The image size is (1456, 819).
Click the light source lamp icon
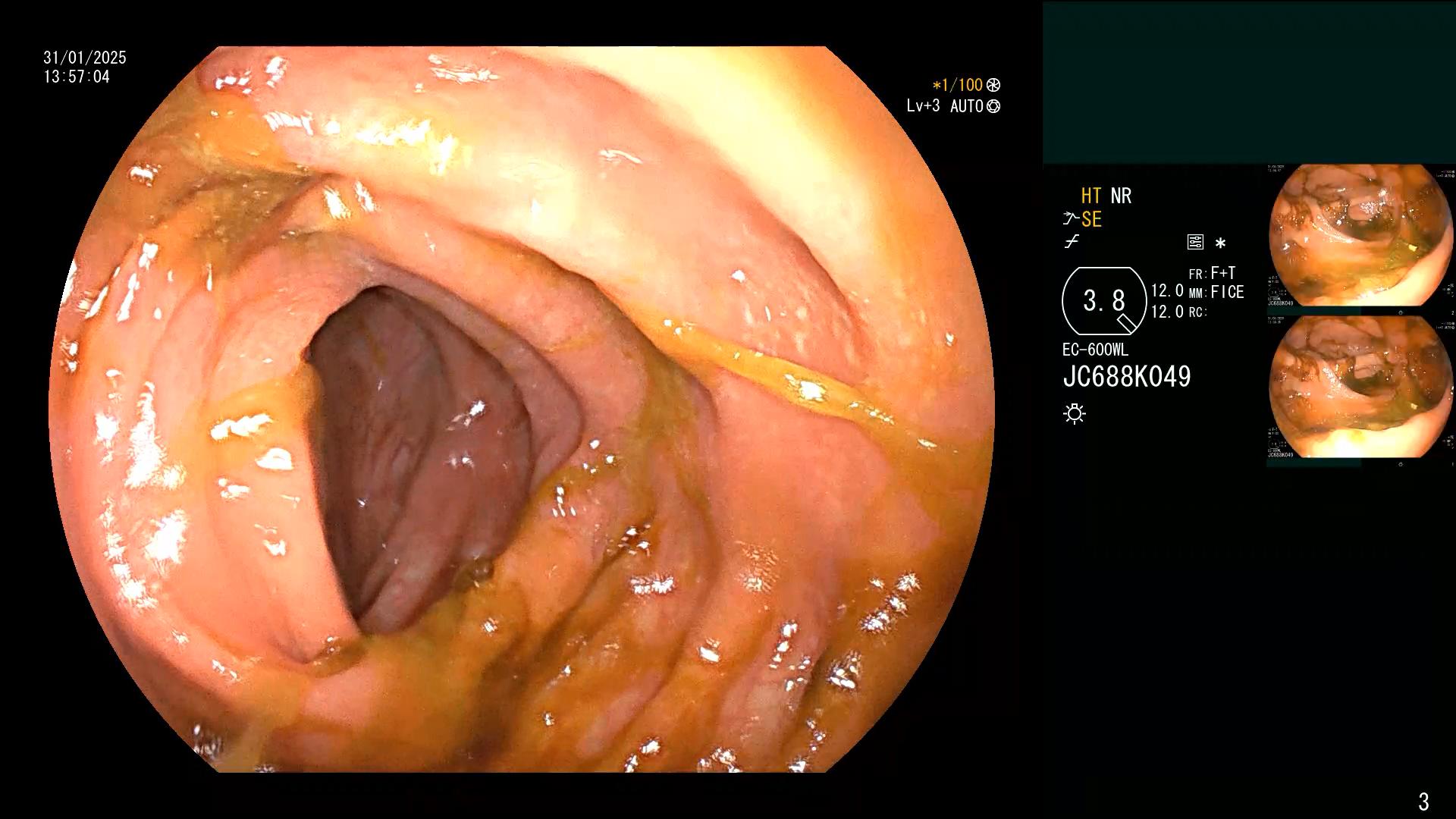(x=1075, y=414)
